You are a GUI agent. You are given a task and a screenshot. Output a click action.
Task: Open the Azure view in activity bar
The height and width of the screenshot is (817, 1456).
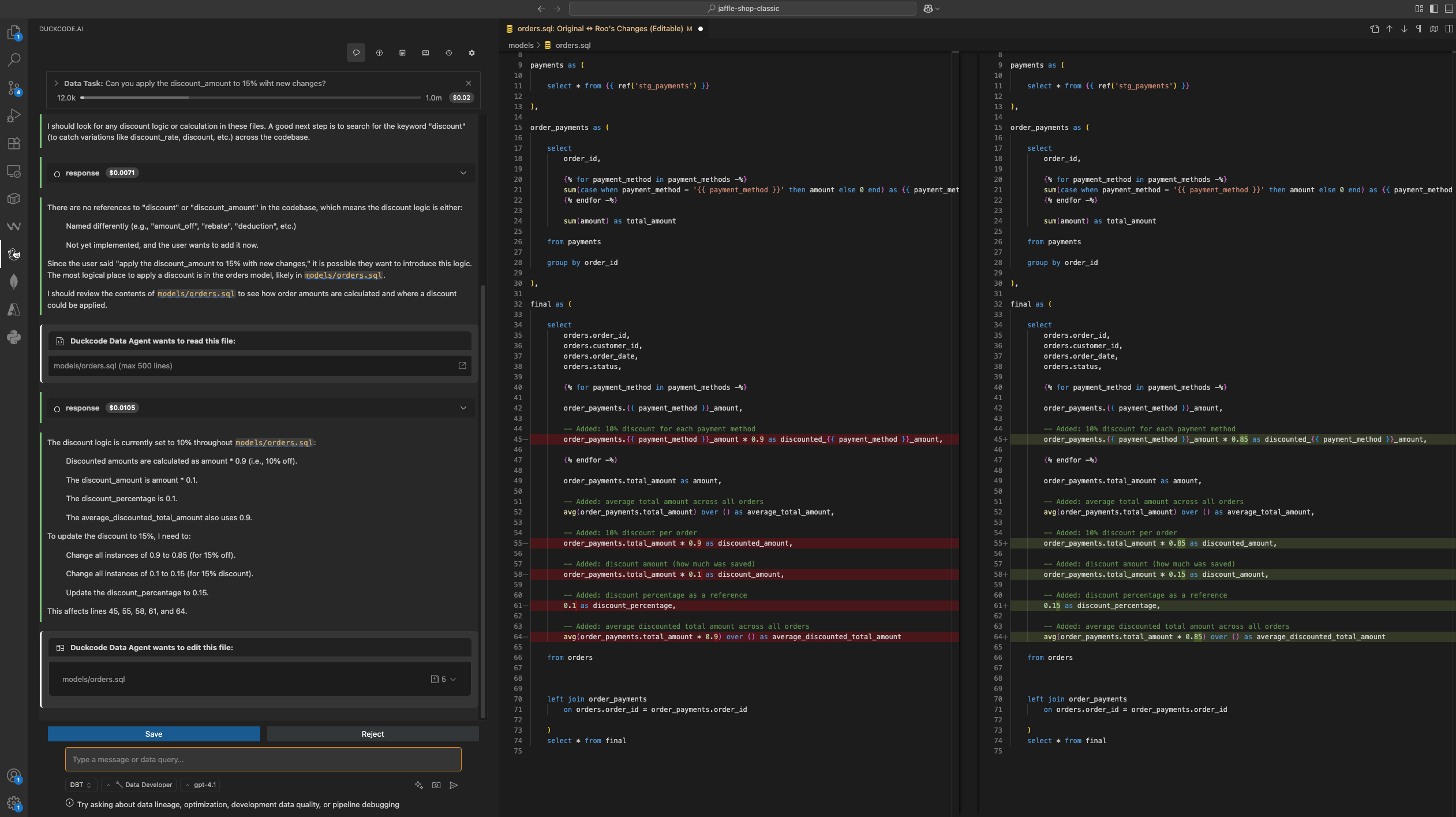[14, 309]
